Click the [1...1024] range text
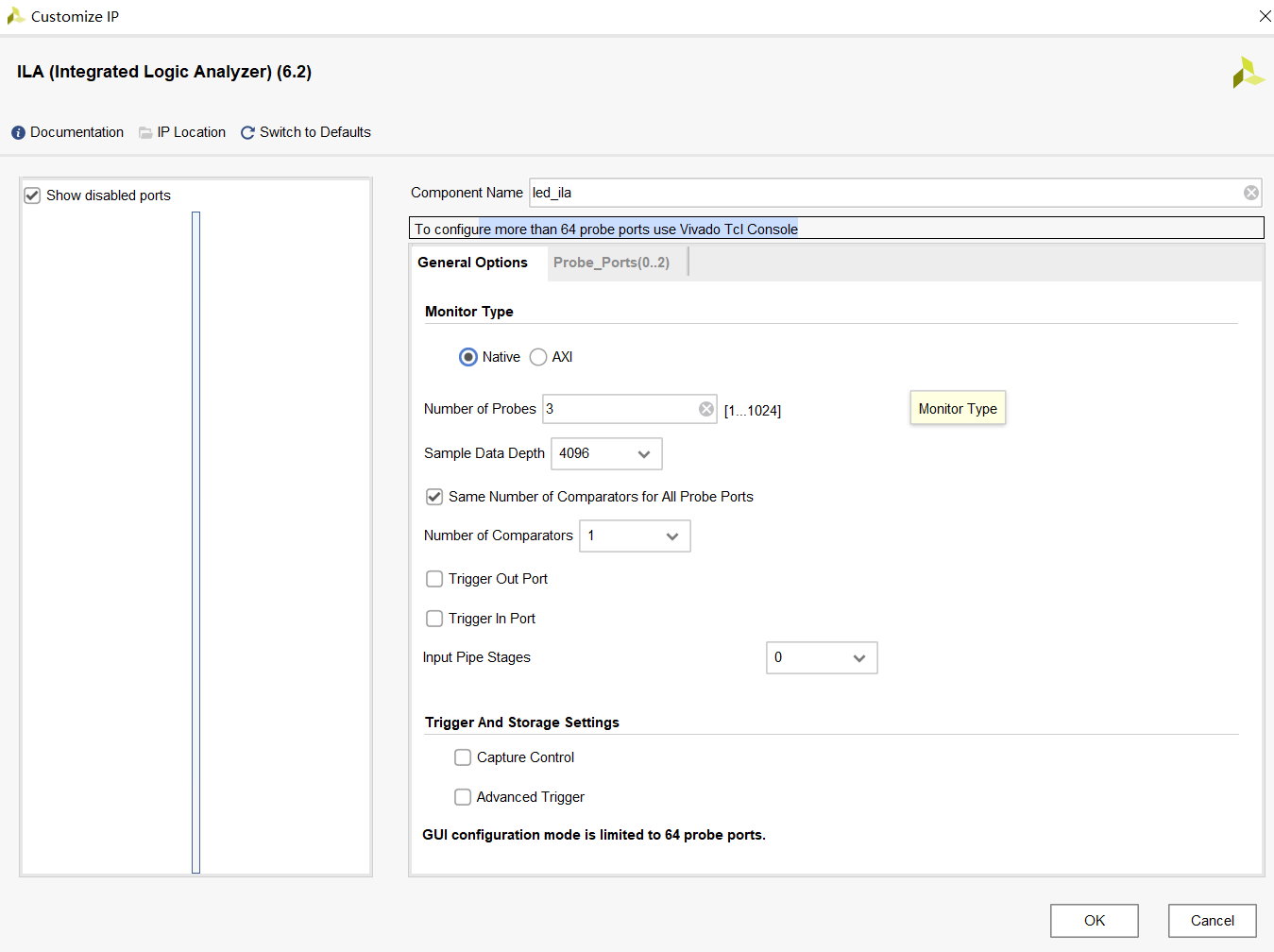Image resolution: width=1274 pixels, height=952 pixels. [x=753, y=411]
